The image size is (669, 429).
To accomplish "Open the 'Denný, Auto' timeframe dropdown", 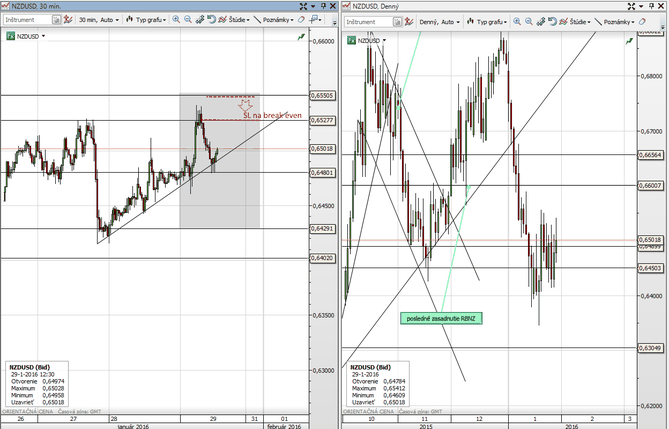I will tap(439, 22).
